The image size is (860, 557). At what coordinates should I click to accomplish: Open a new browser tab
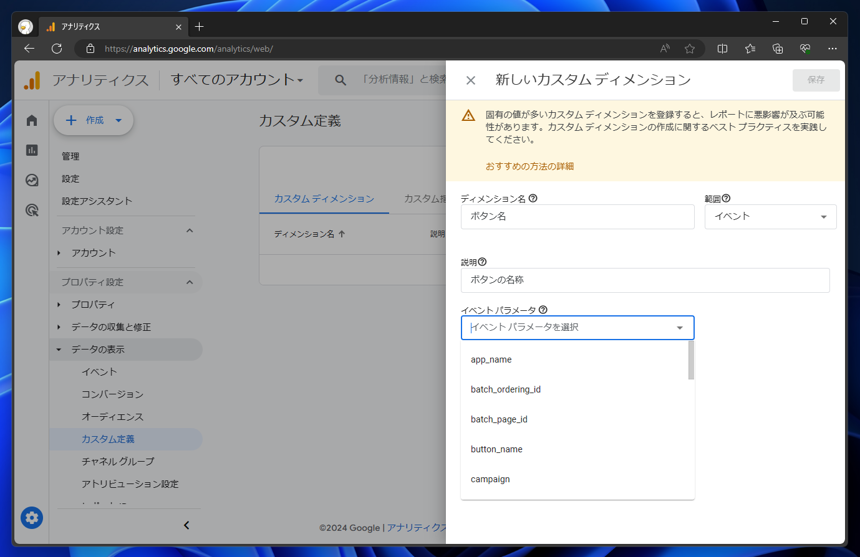[199, 26]
